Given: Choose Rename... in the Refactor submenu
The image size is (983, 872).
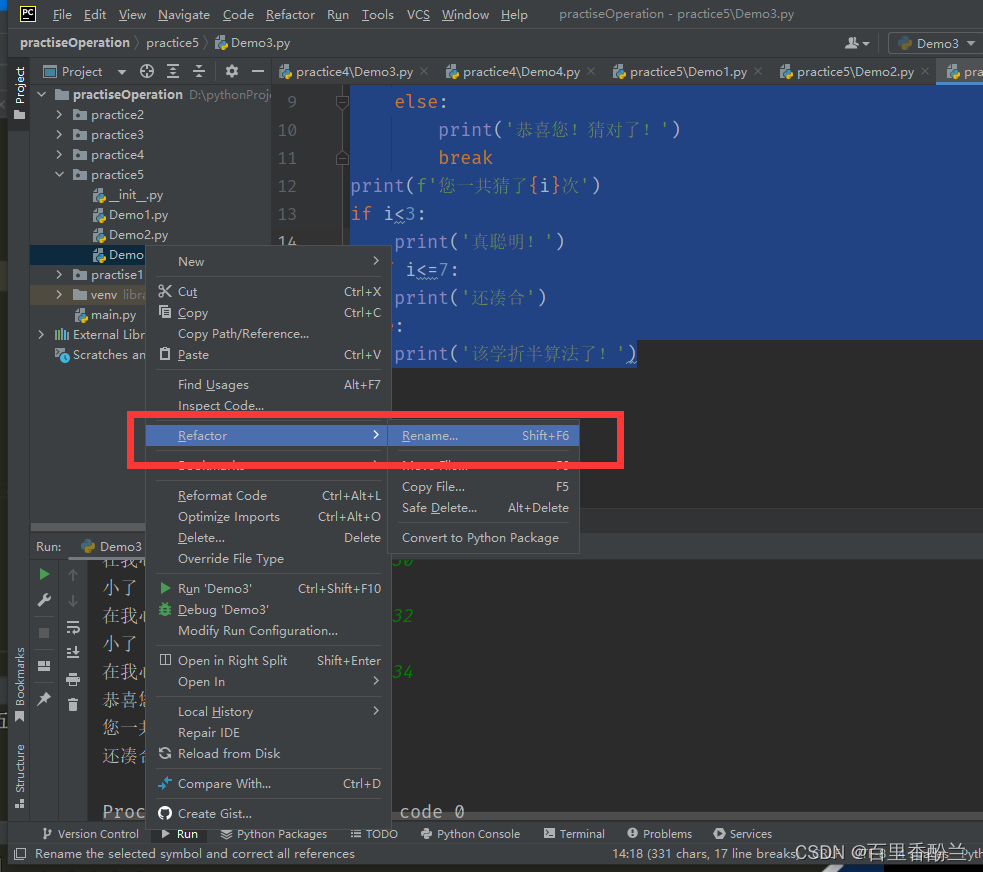Looking at the screenshot, I should click(x=430, y=436).
